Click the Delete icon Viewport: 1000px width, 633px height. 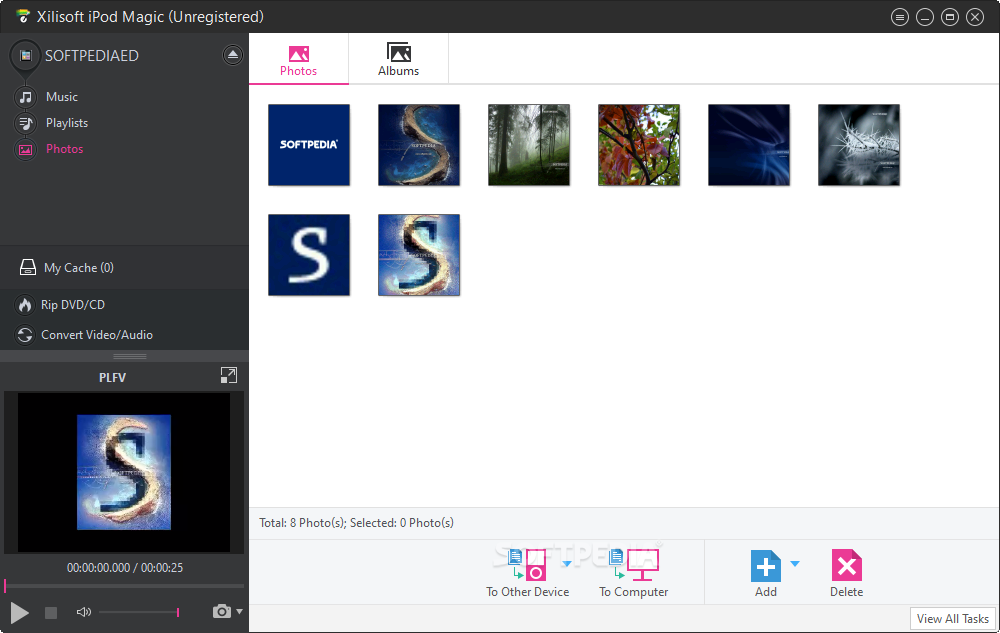pyautogui.click(x=846, y=565)
